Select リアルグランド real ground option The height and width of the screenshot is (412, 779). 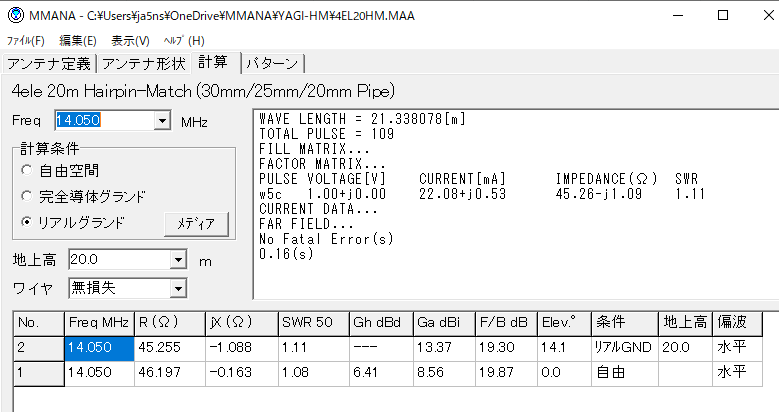[x=26, y=222]
